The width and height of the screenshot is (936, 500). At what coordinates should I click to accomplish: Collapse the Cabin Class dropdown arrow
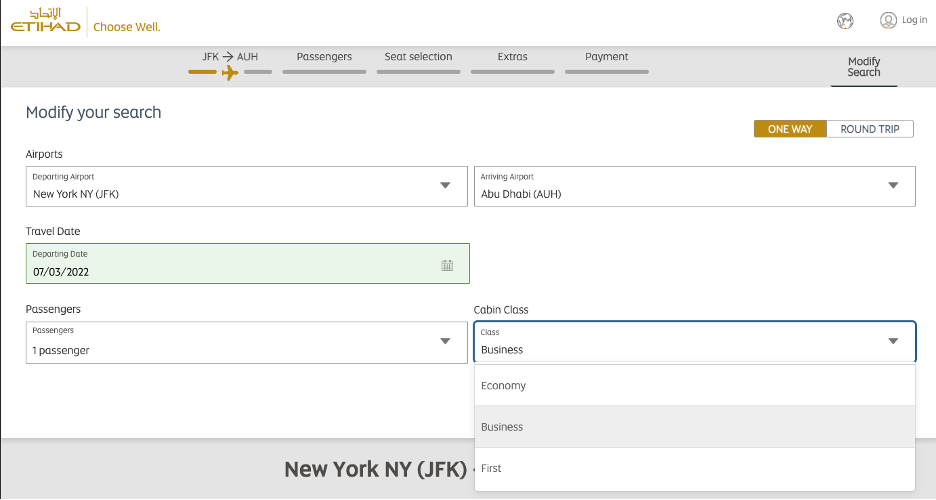893,341
